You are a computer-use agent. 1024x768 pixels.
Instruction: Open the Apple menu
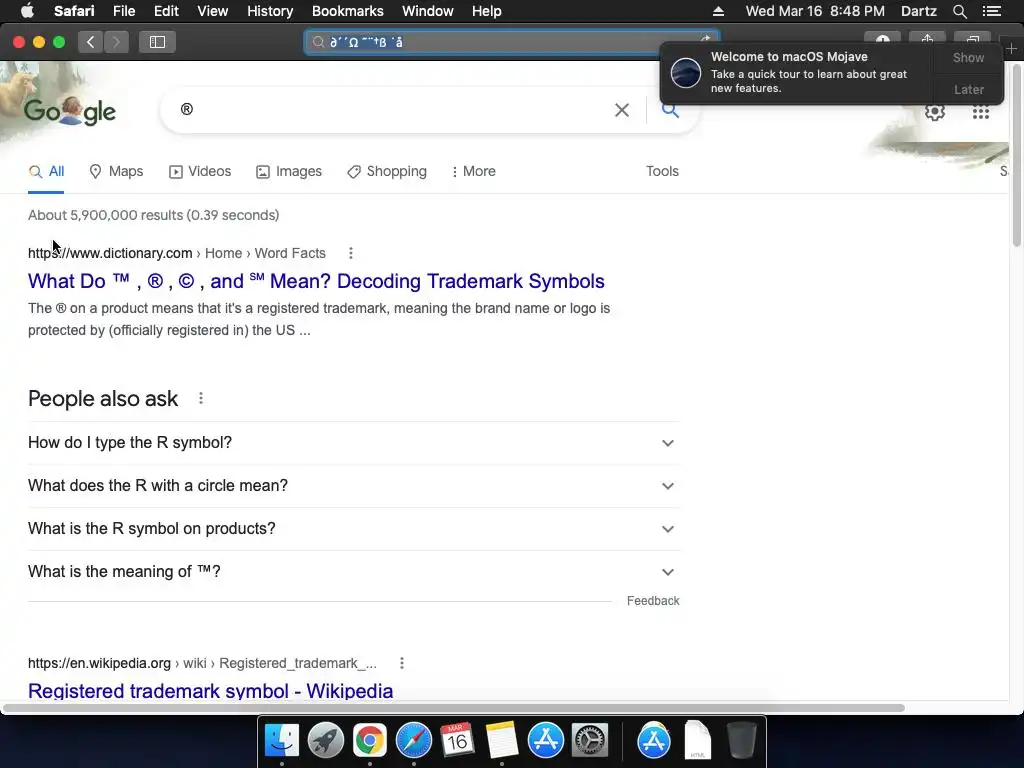(x=27, y=11)
